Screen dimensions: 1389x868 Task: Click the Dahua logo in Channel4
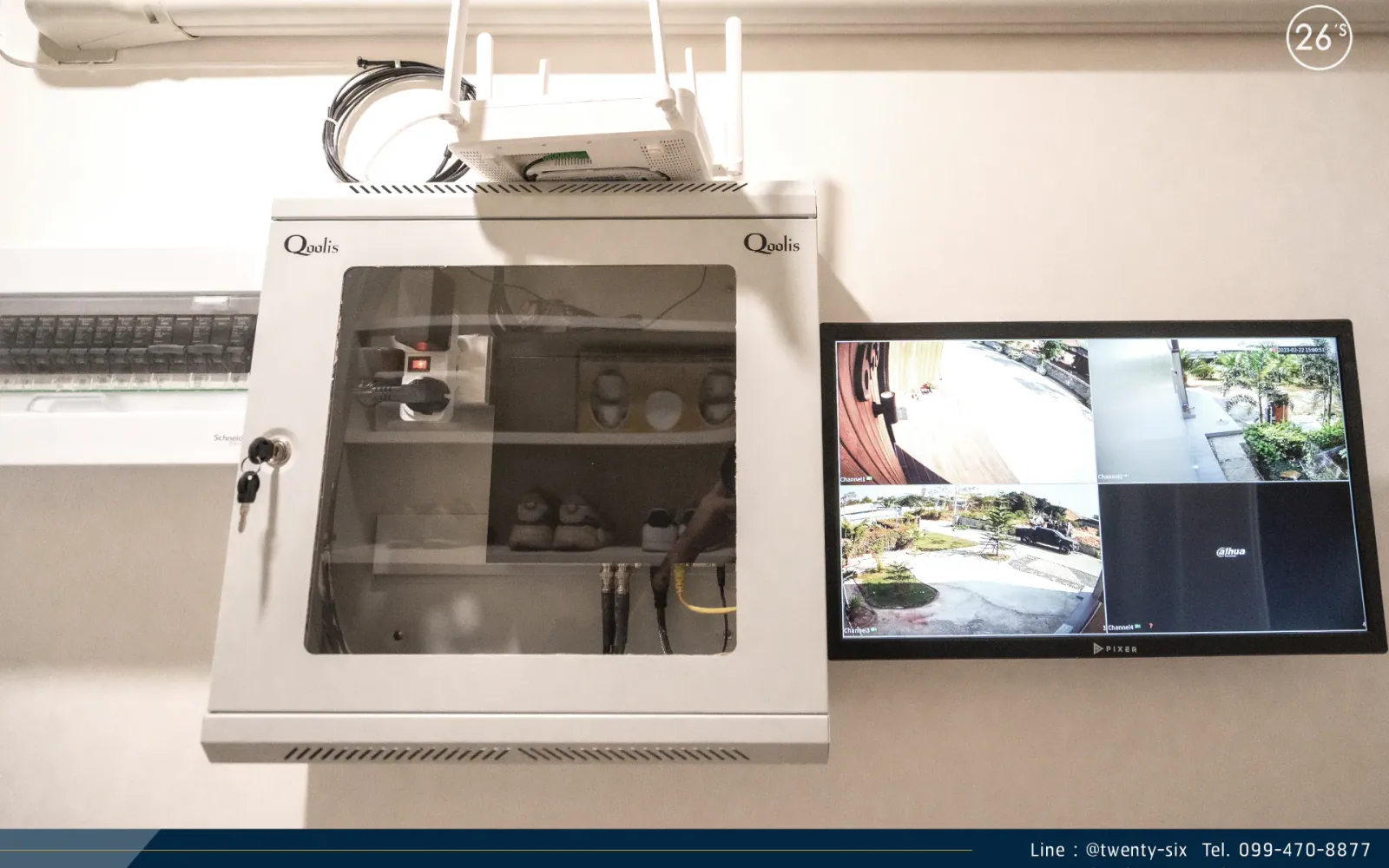(x=1230, y=551)
